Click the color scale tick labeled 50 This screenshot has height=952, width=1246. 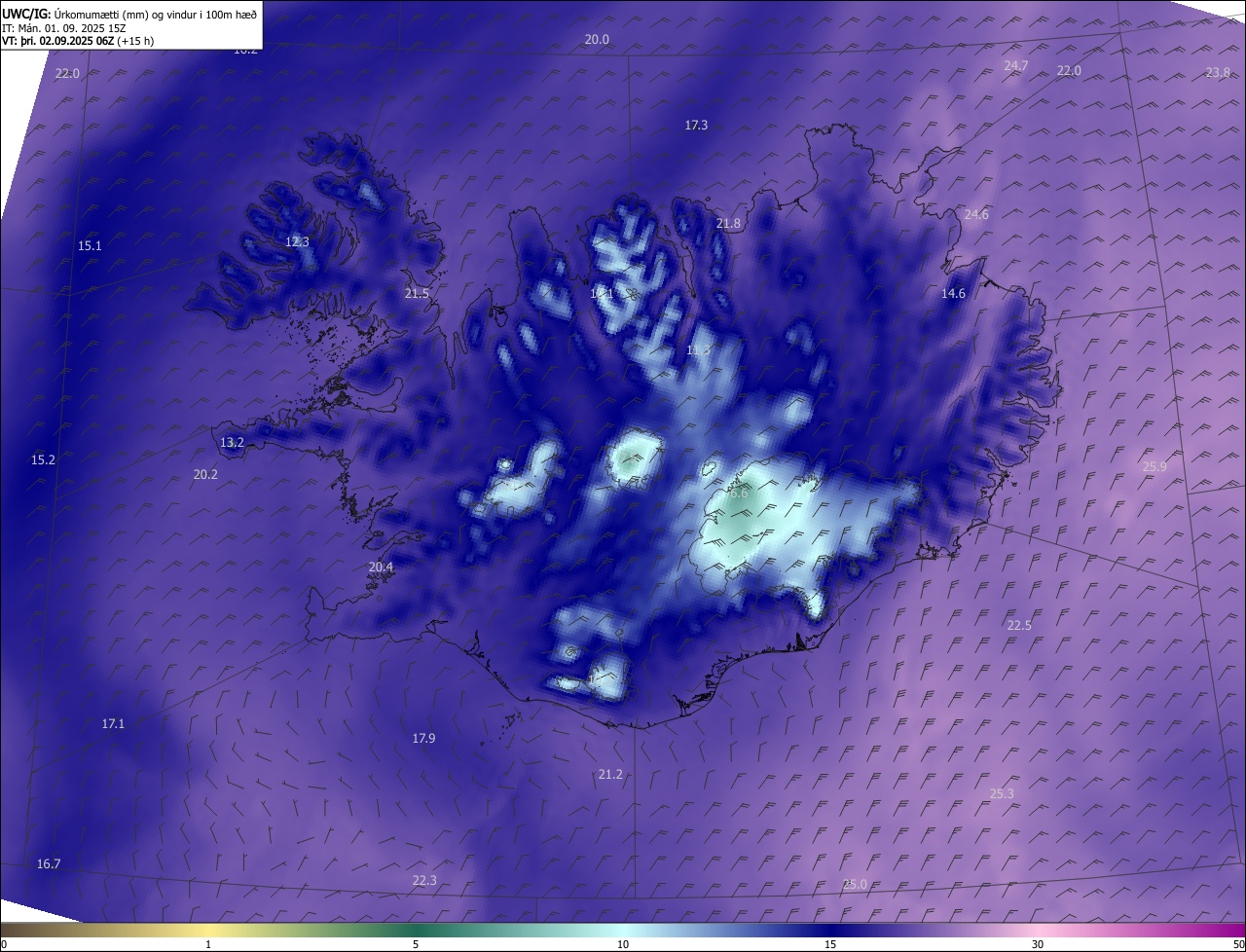point(1238,945)
